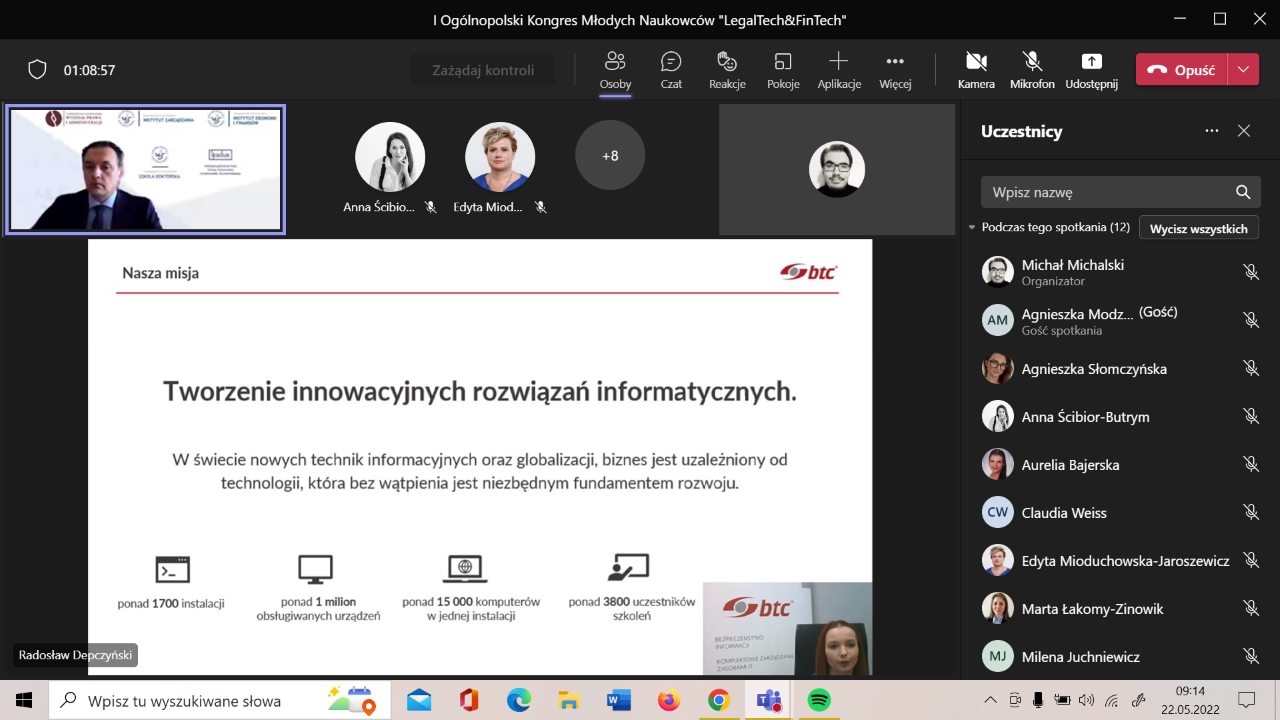Open dropdown arrow next to Opuść
1280x720 pixels.
click(x=1243, y=70)
